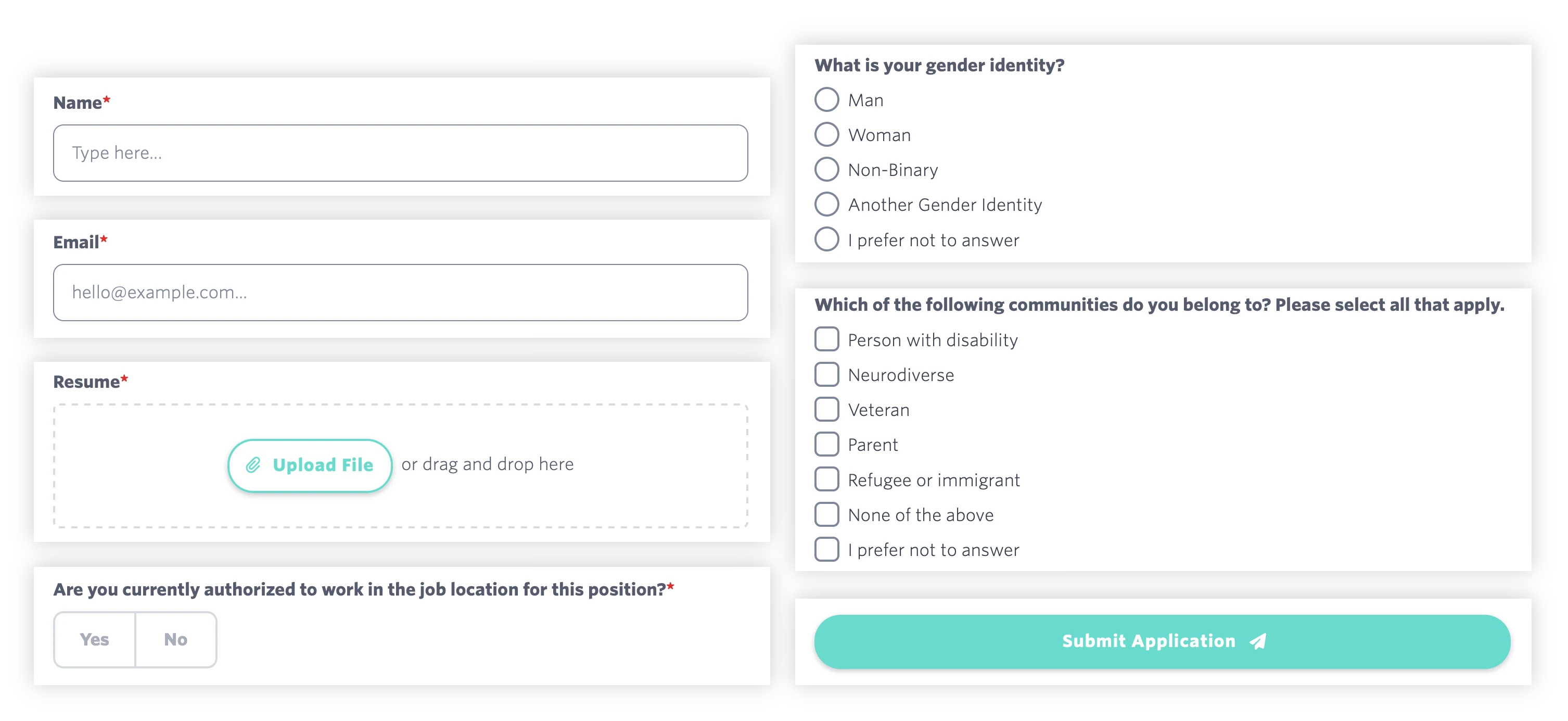Select Yes for work authorization

(94, 639)
